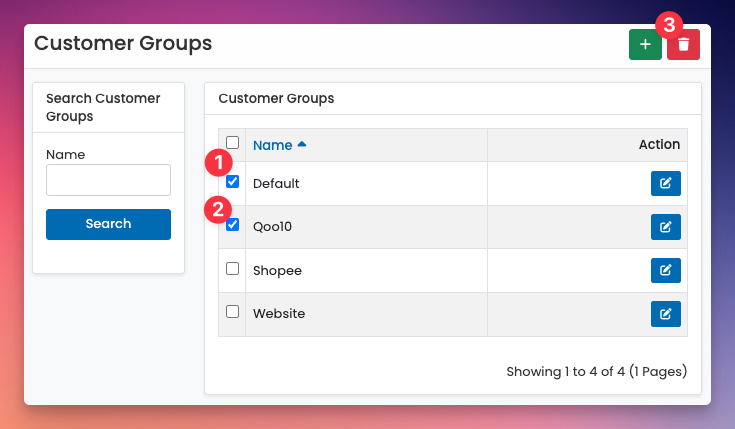Click the red trash delete button

pyautogui.click(x=683, y=45)
